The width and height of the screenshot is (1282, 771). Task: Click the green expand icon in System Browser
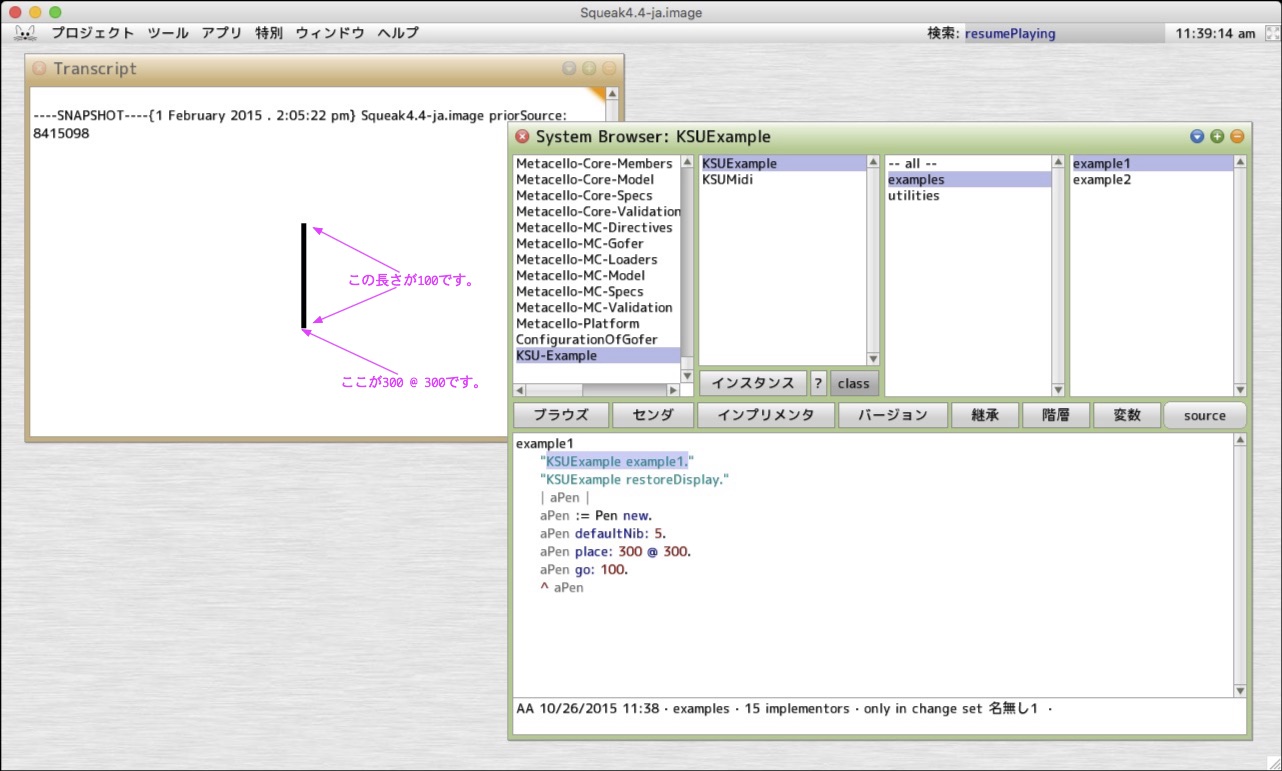coord(1217,136)
